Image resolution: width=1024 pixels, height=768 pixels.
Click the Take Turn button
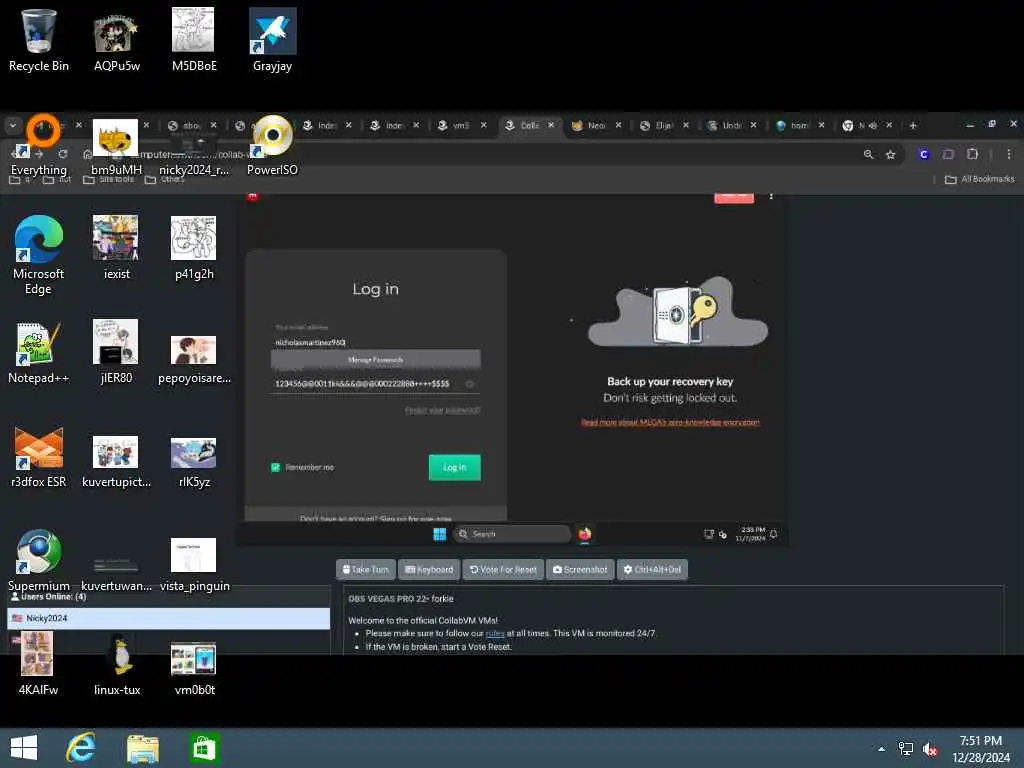click(x=366, y=569)
